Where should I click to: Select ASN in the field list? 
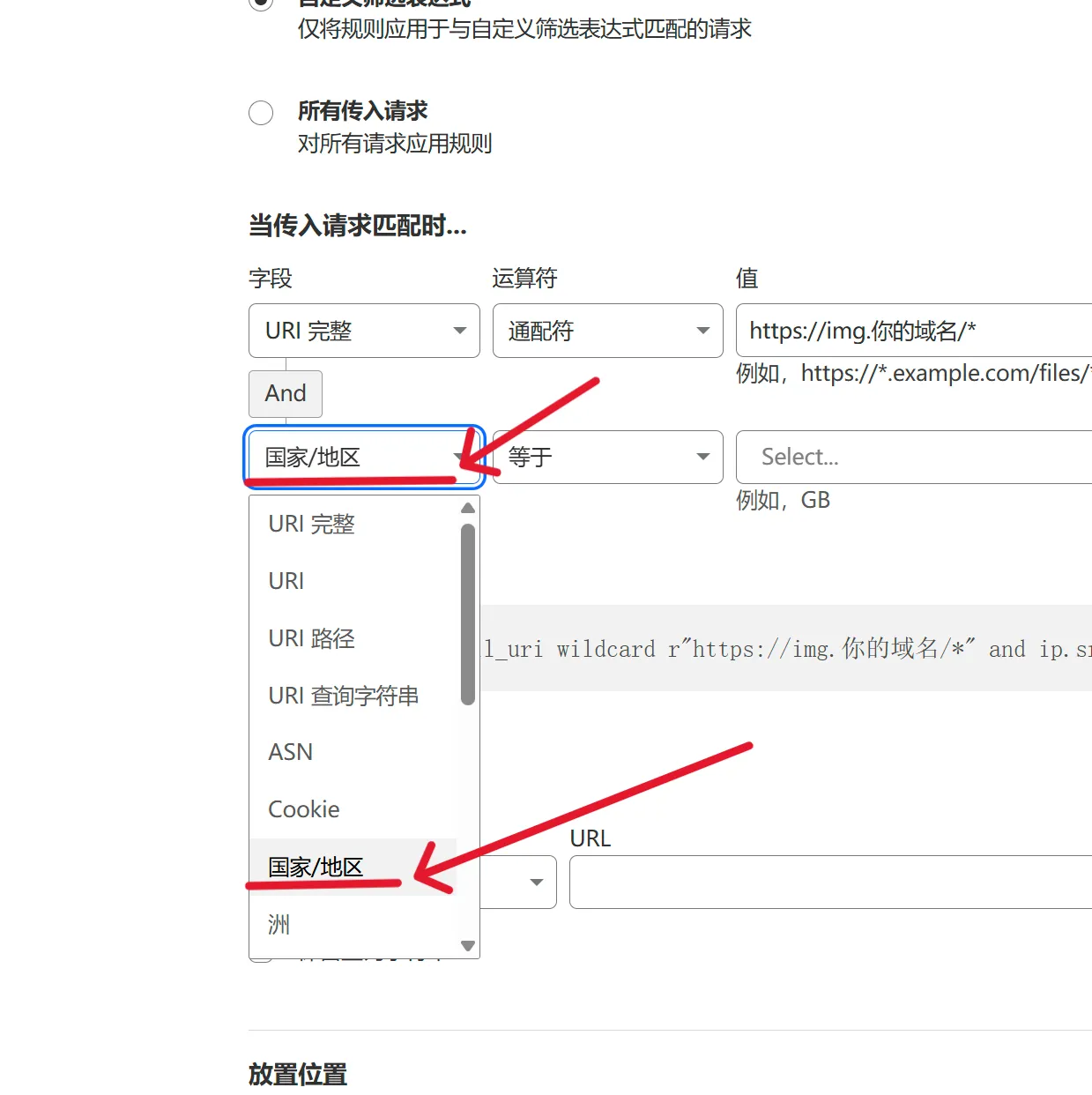click(x=290, y=752)
